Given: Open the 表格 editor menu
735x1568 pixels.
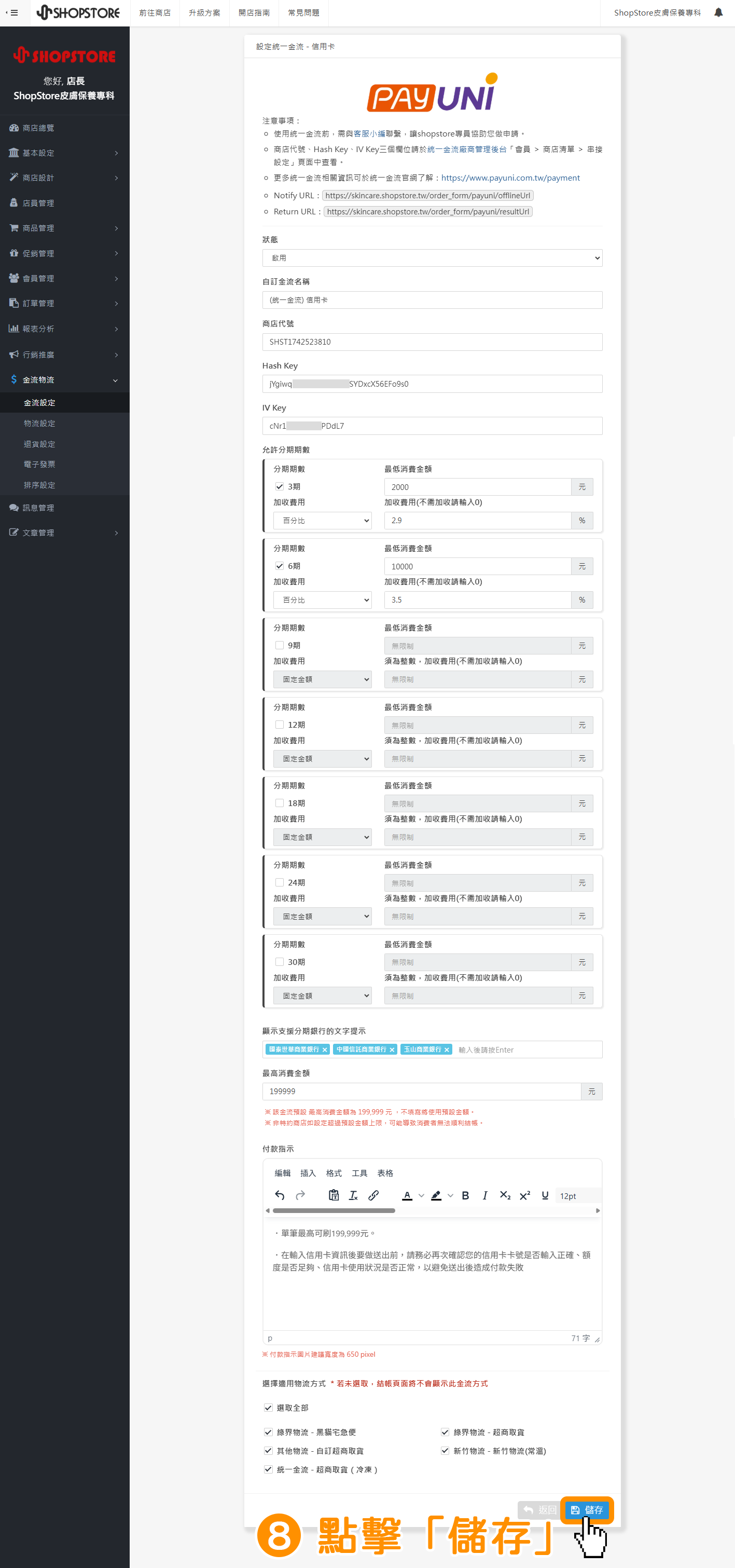Looking at the screenshot, I should (385, 1173).
